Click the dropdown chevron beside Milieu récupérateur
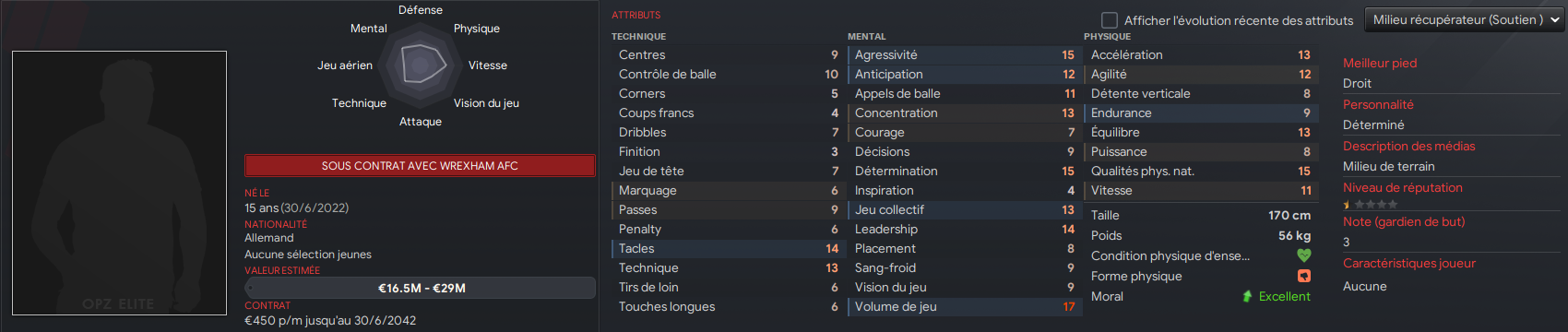This screenshot has height=332, width=1568. tap(1554, 19)
